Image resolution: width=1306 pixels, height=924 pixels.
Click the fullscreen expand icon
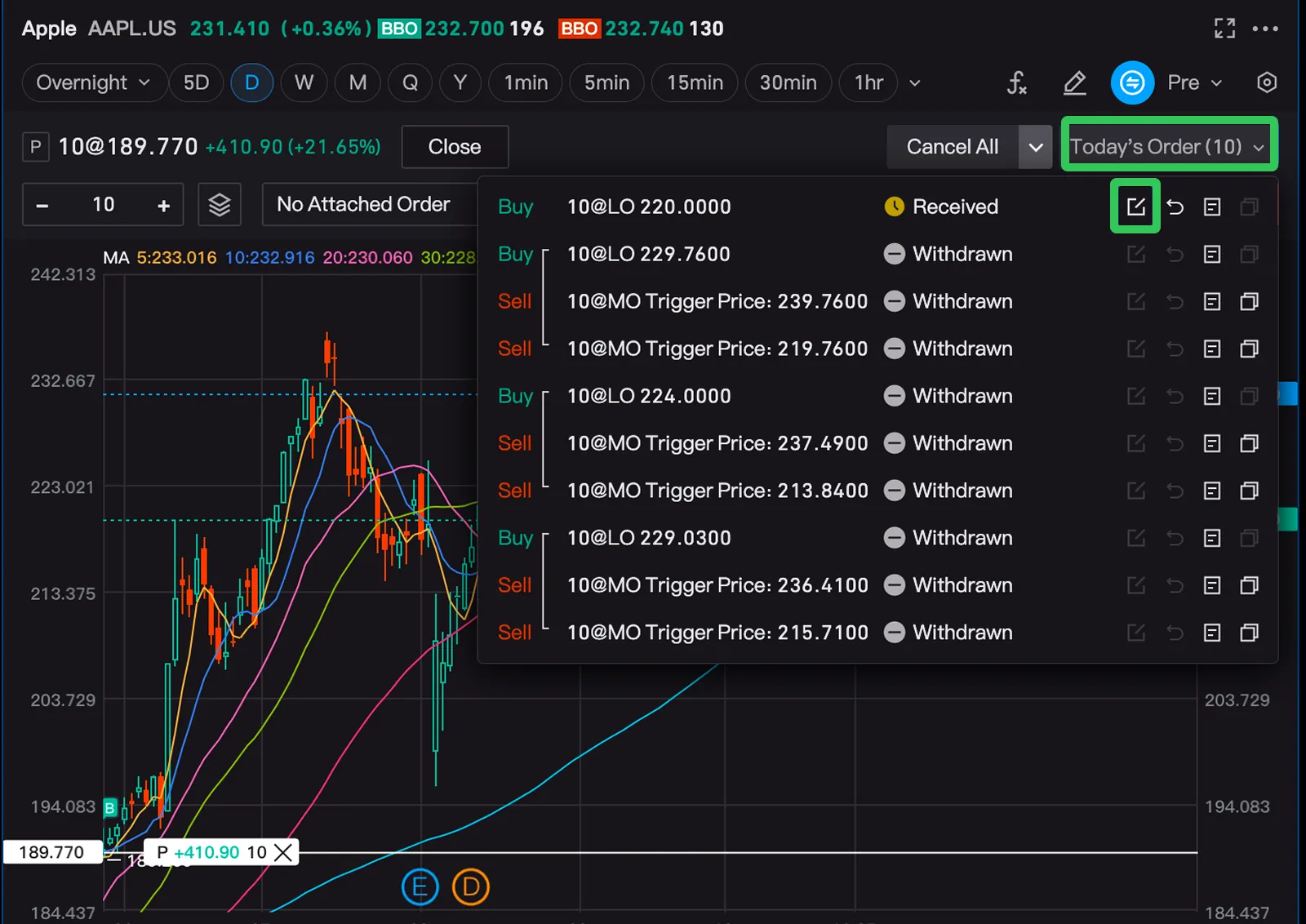tap(1224, 29)
